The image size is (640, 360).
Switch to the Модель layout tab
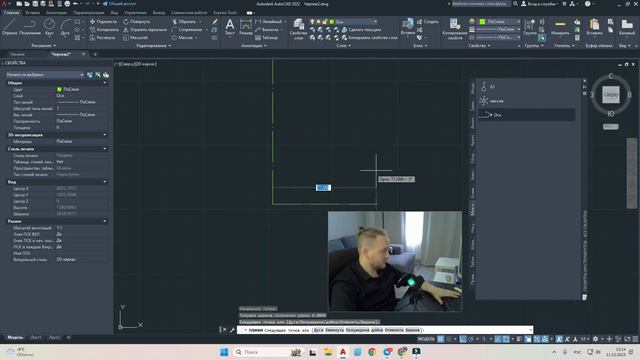[x=15, y=338]
